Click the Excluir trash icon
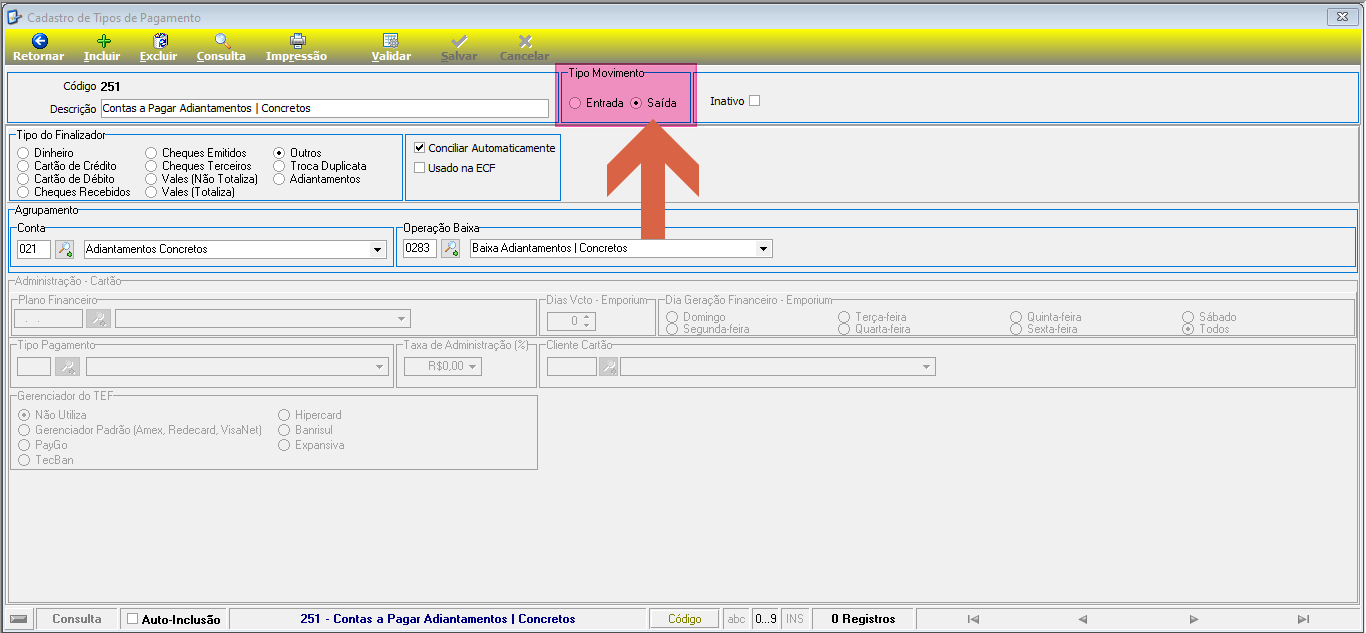This screenshot has height=633, width=1366. [x=159, y=41]
